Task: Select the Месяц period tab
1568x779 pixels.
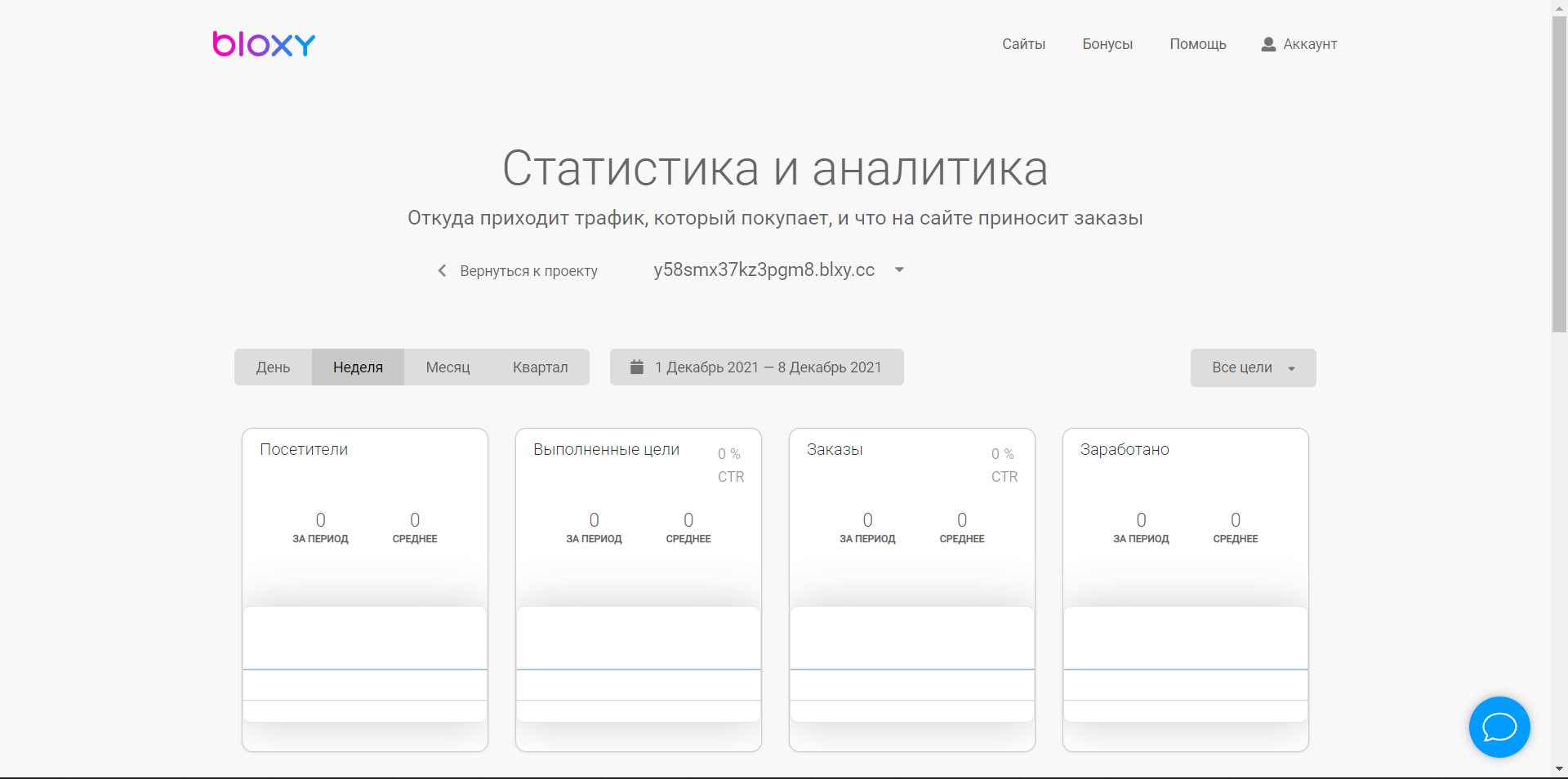Action: pos(448,367)
